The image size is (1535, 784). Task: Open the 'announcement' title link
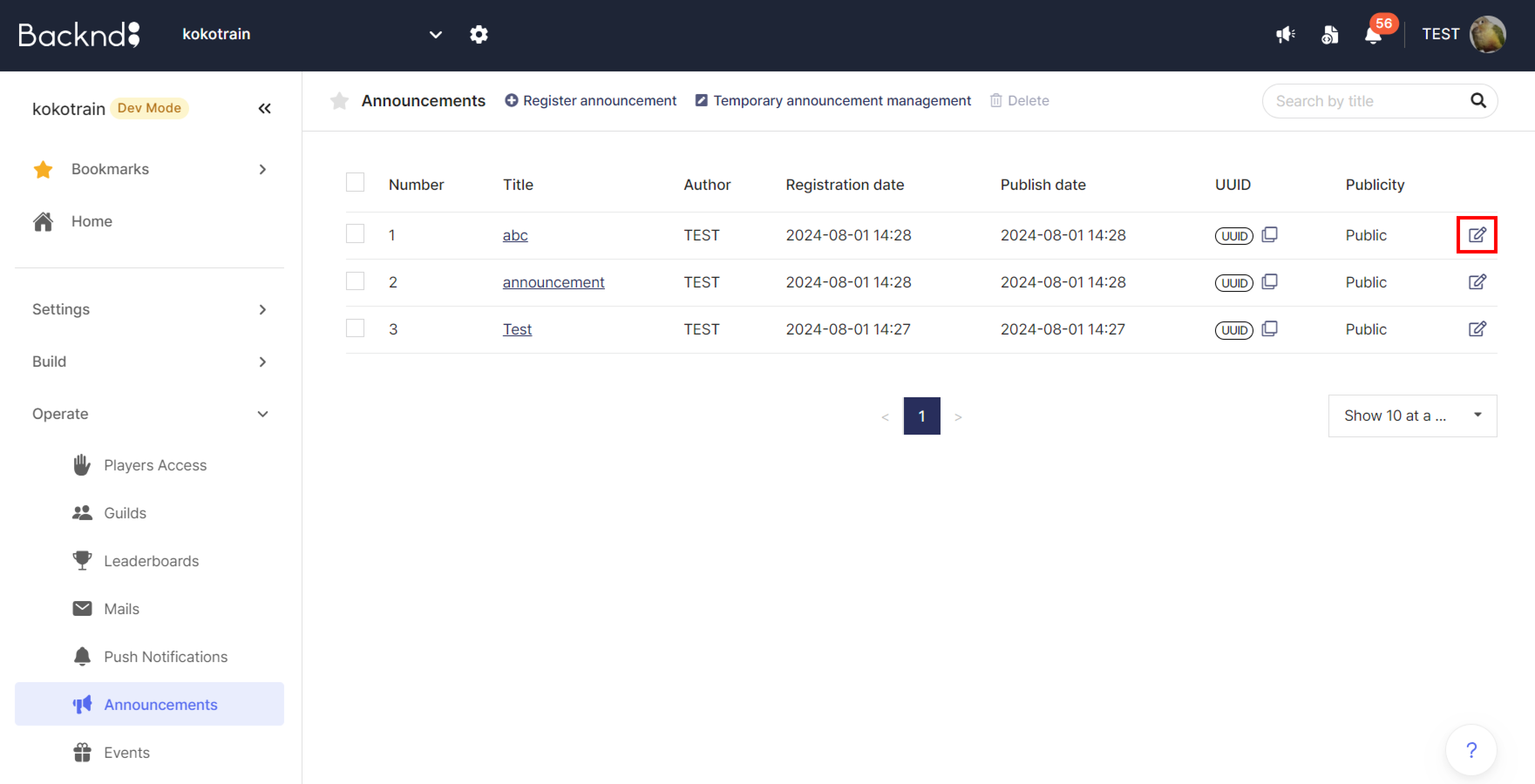click(x=553, y=282)
